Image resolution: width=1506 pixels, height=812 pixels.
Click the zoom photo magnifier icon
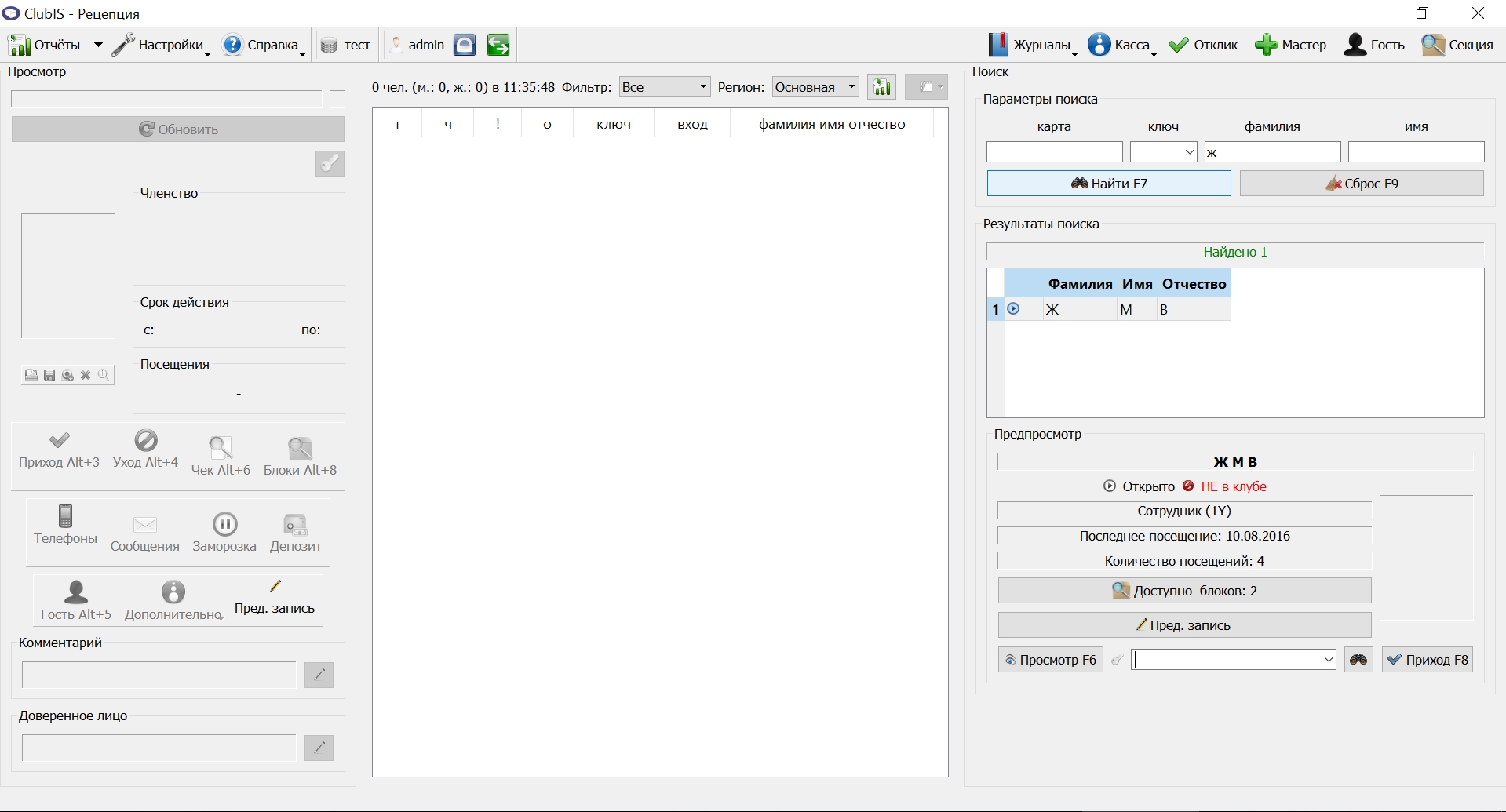click(x=103, y=375)
